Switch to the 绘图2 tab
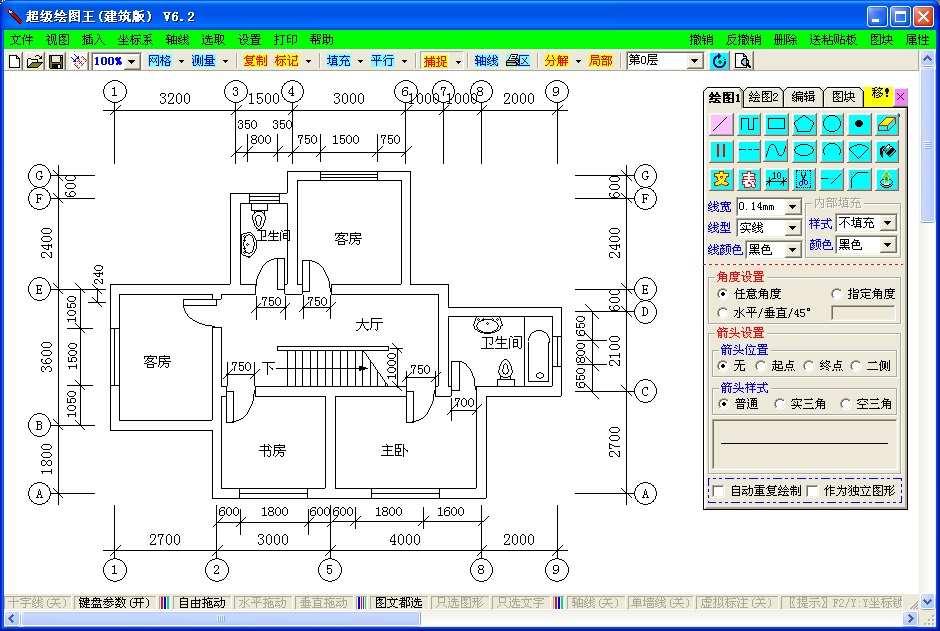Screen dimensions: 940x631 (x=763, y=97)
